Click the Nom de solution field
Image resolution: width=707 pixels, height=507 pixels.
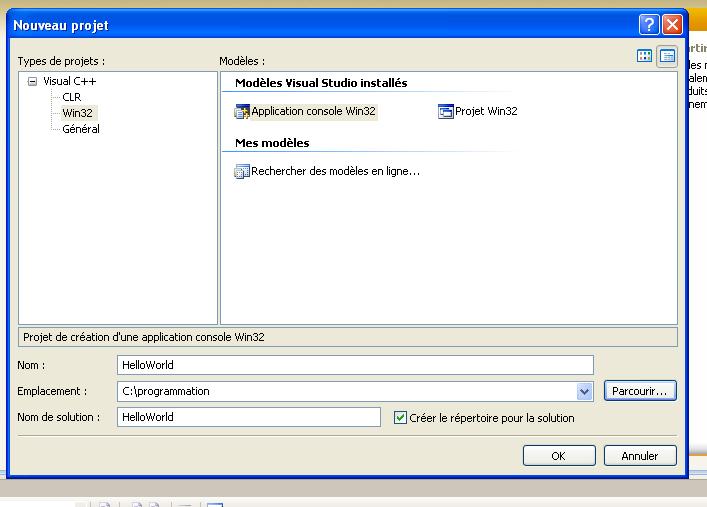(x=248, y=417)
